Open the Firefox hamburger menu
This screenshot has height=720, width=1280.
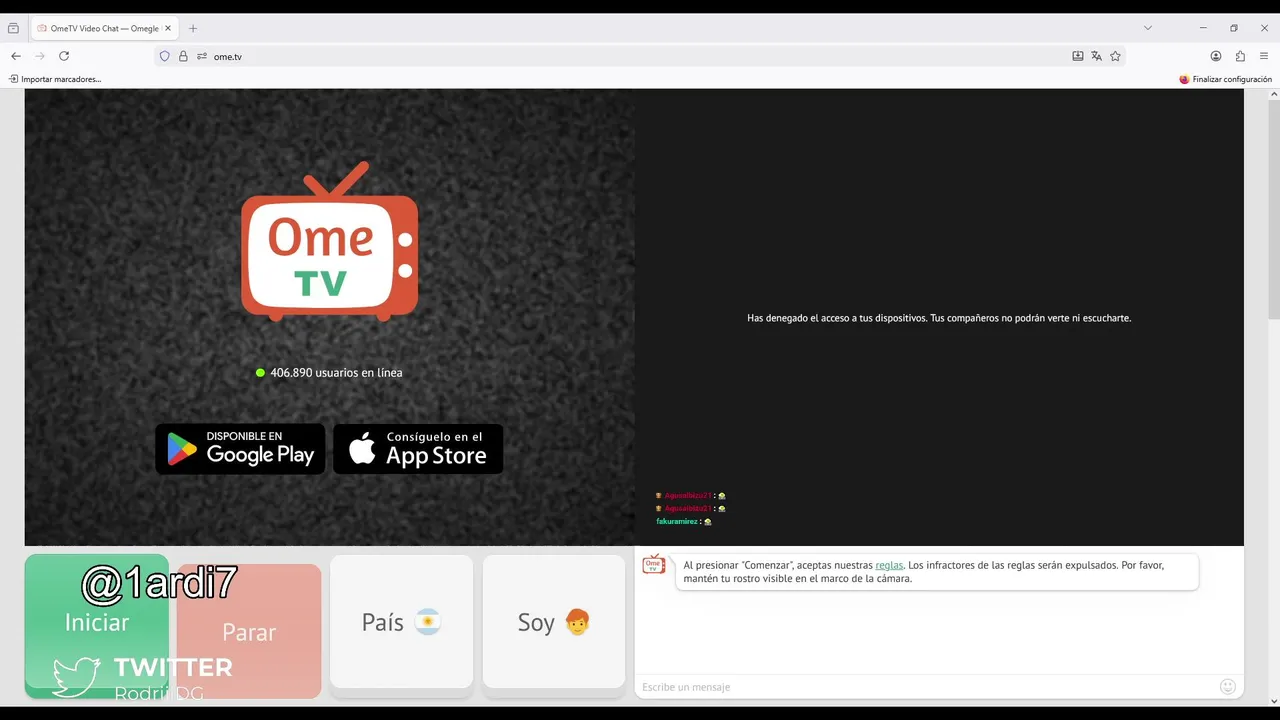click(x=1264, y=56)
